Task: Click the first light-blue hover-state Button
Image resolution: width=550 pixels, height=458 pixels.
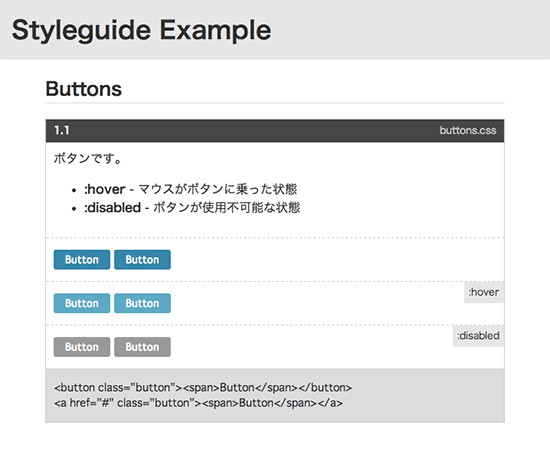Action: pyautogui.click(x=82, y=303)
